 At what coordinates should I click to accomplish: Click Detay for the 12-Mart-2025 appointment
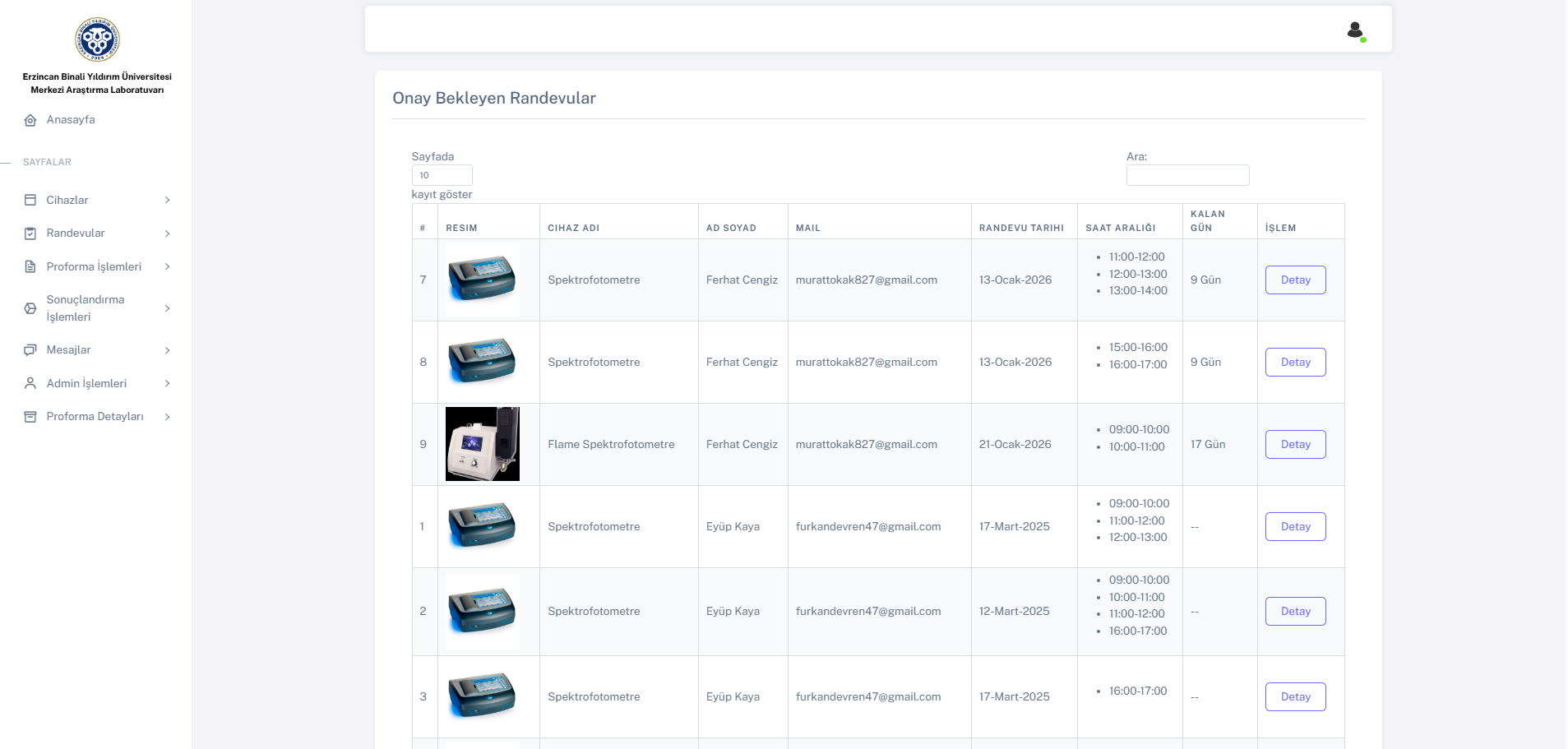click(x=1295, y=611)
